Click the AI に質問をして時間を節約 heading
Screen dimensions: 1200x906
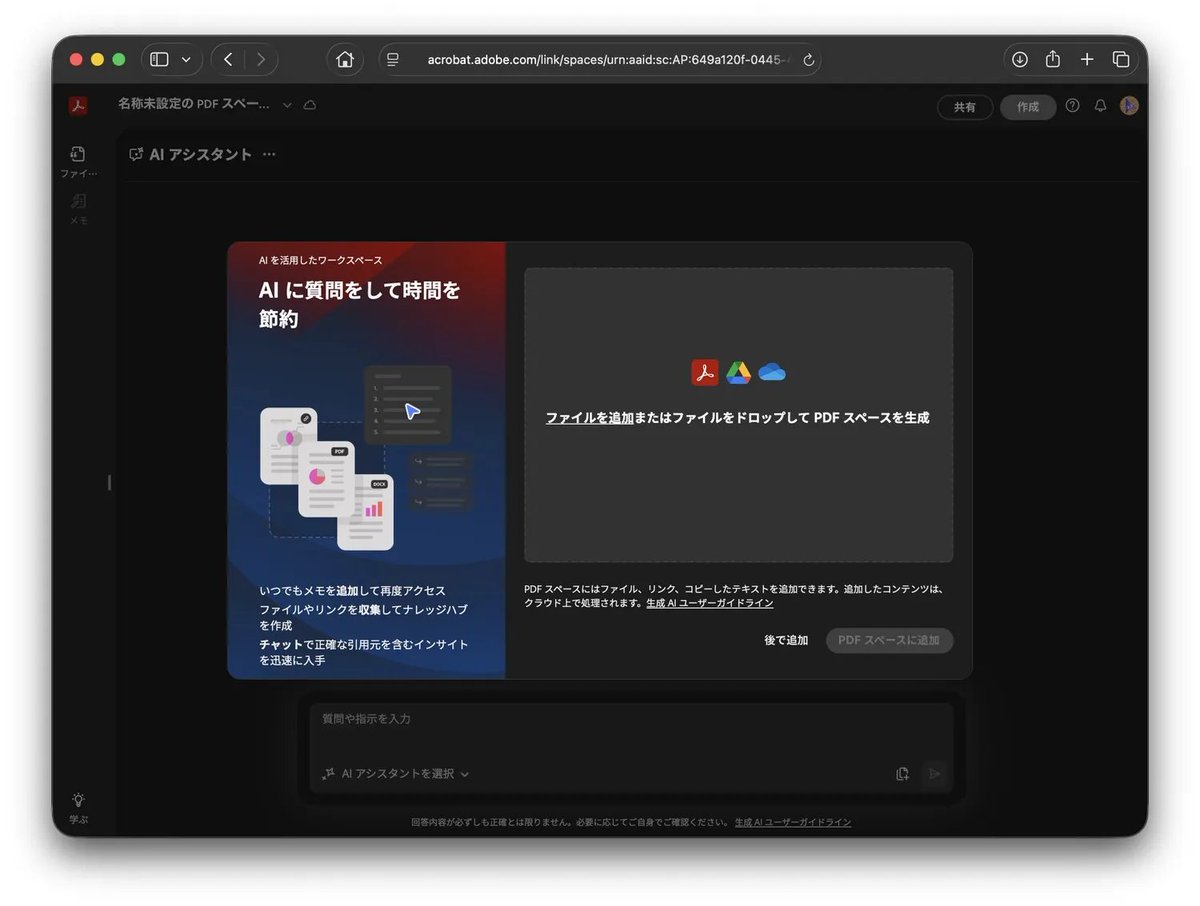360,304
